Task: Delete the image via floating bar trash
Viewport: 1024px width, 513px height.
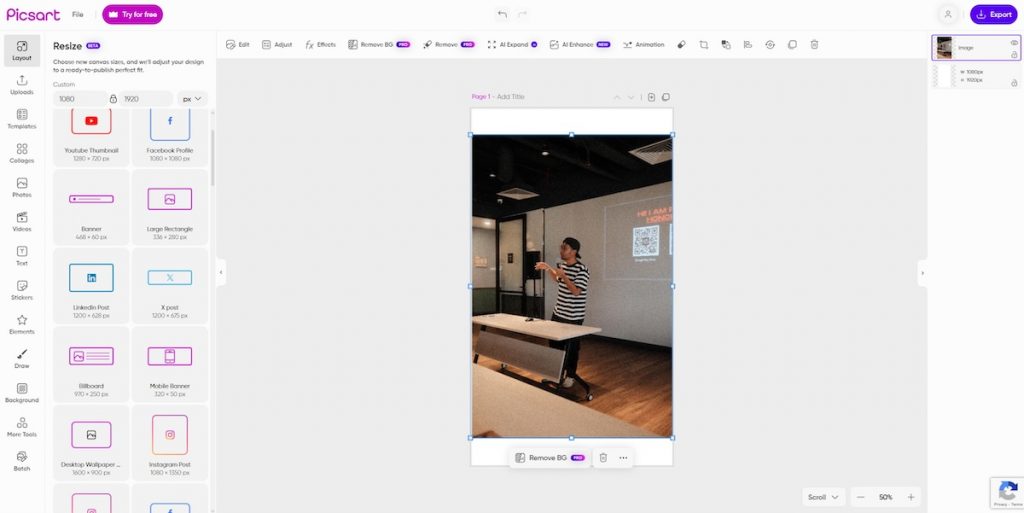Action: pyautogui.click(x=603, y=458)
